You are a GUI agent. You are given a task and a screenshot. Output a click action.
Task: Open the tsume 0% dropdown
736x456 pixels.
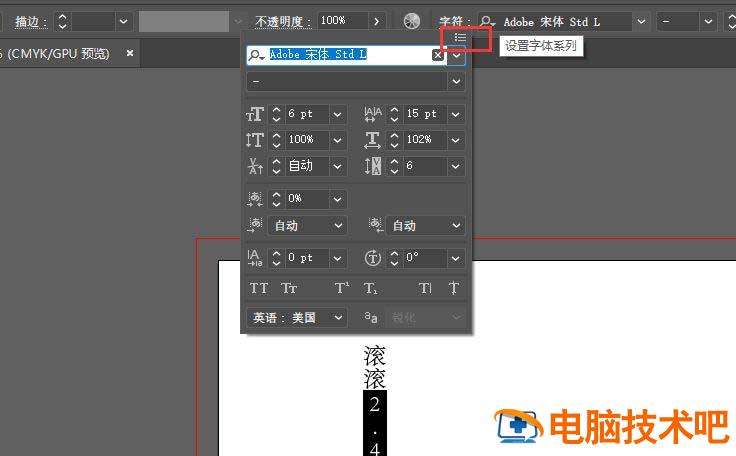point(337,199)
